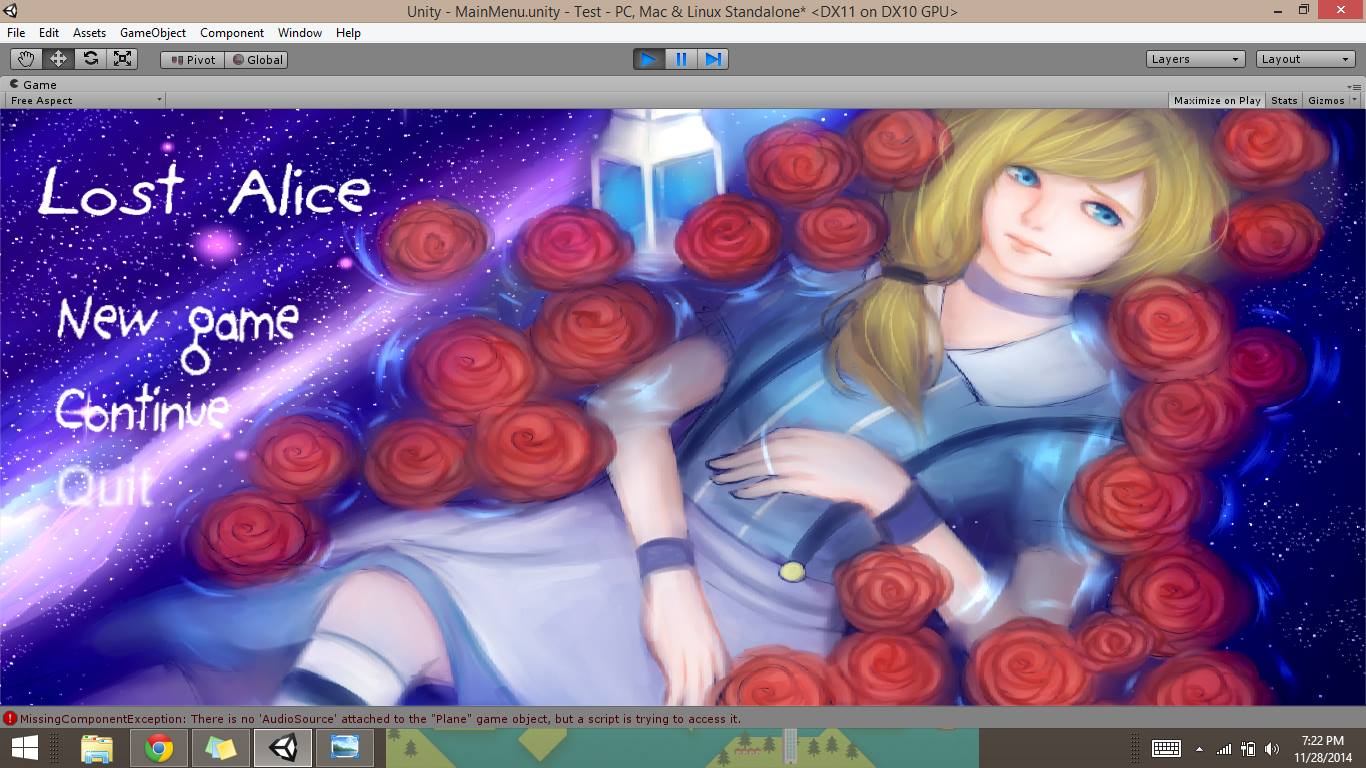
Task: Click the MissingComponentException error message
Action: click(380, 719)
